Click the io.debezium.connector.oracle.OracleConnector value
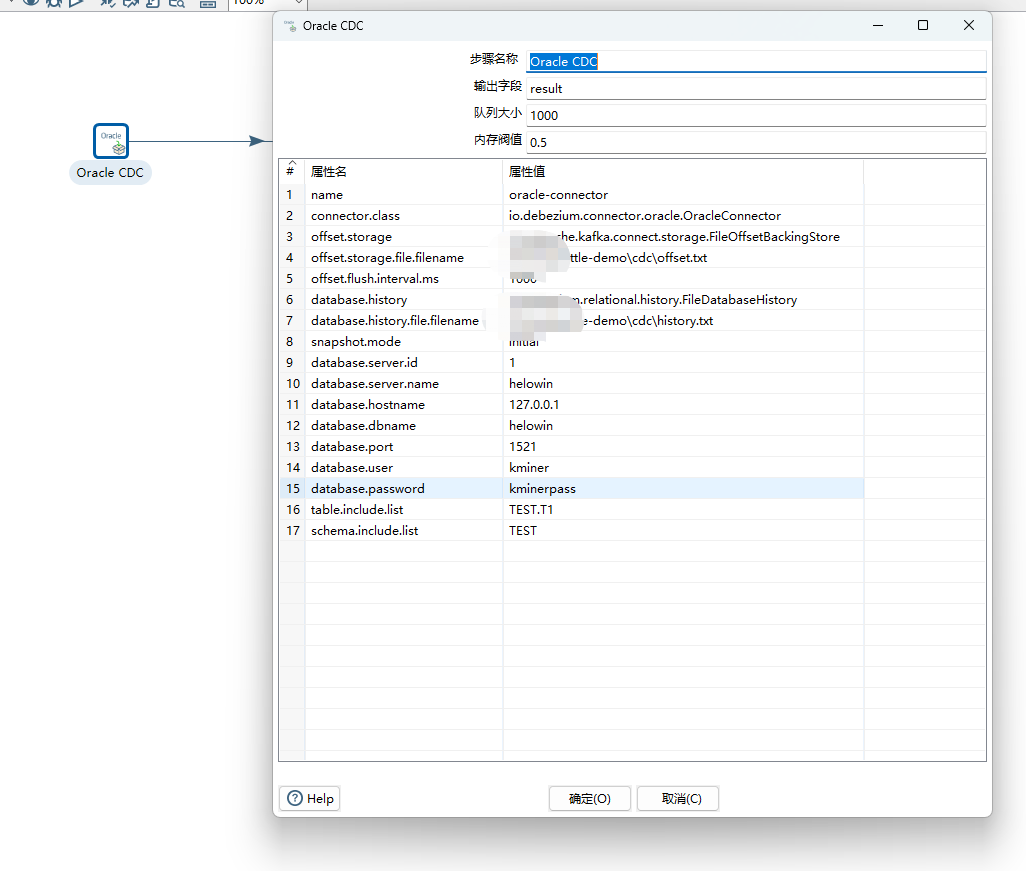Viewport: 1026px width, 871px height. pos(683,215)
